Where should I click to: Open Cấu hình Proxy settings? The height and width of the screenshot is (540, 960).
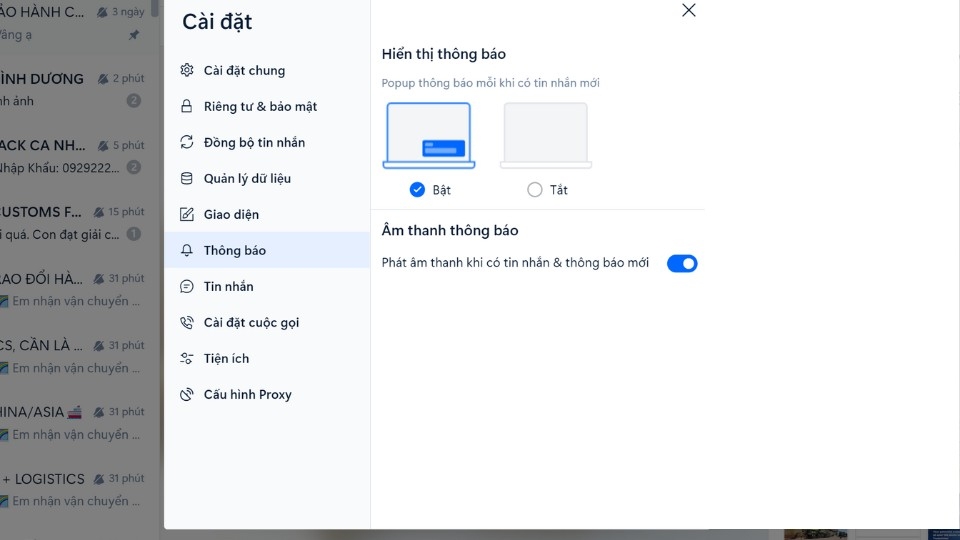click(267, 394)
